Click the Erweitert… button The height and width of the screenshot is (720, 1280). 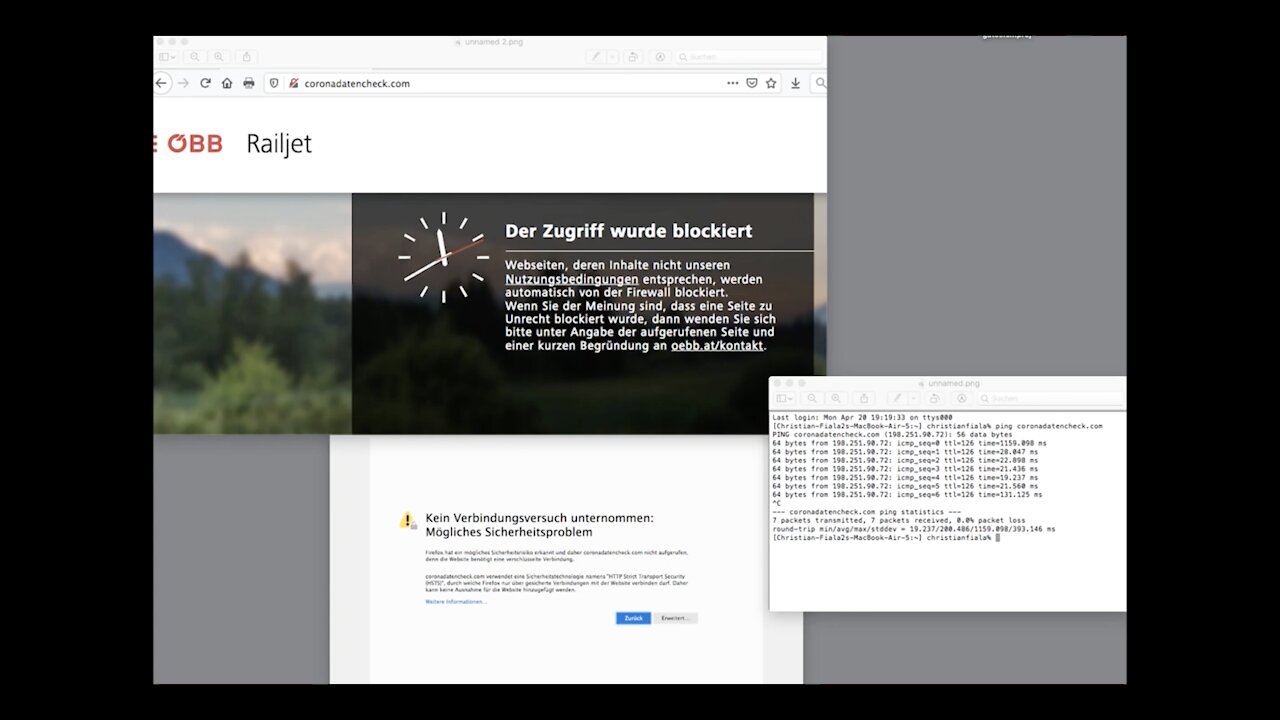point(676,618)
